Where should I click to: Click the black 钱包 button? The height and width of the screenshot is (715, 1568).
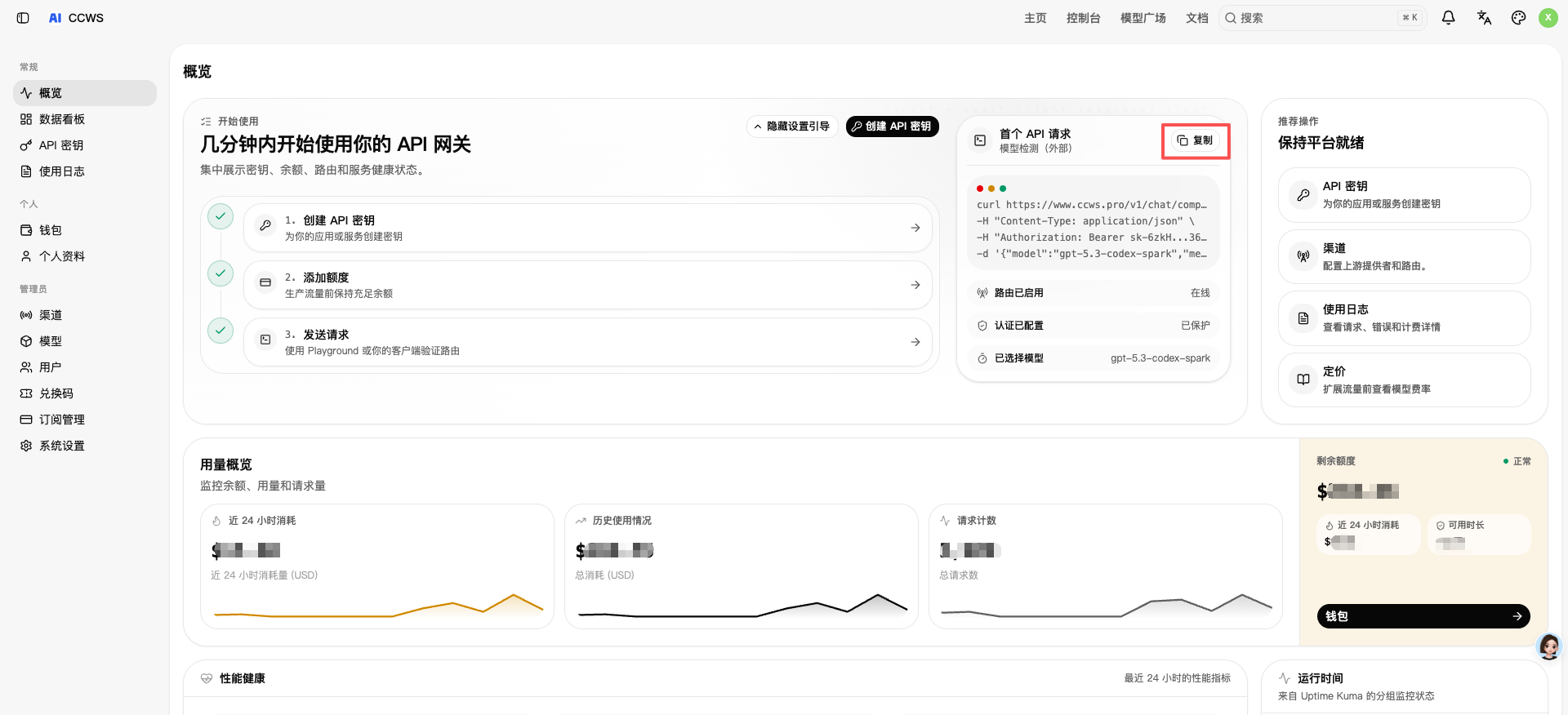1423,616
